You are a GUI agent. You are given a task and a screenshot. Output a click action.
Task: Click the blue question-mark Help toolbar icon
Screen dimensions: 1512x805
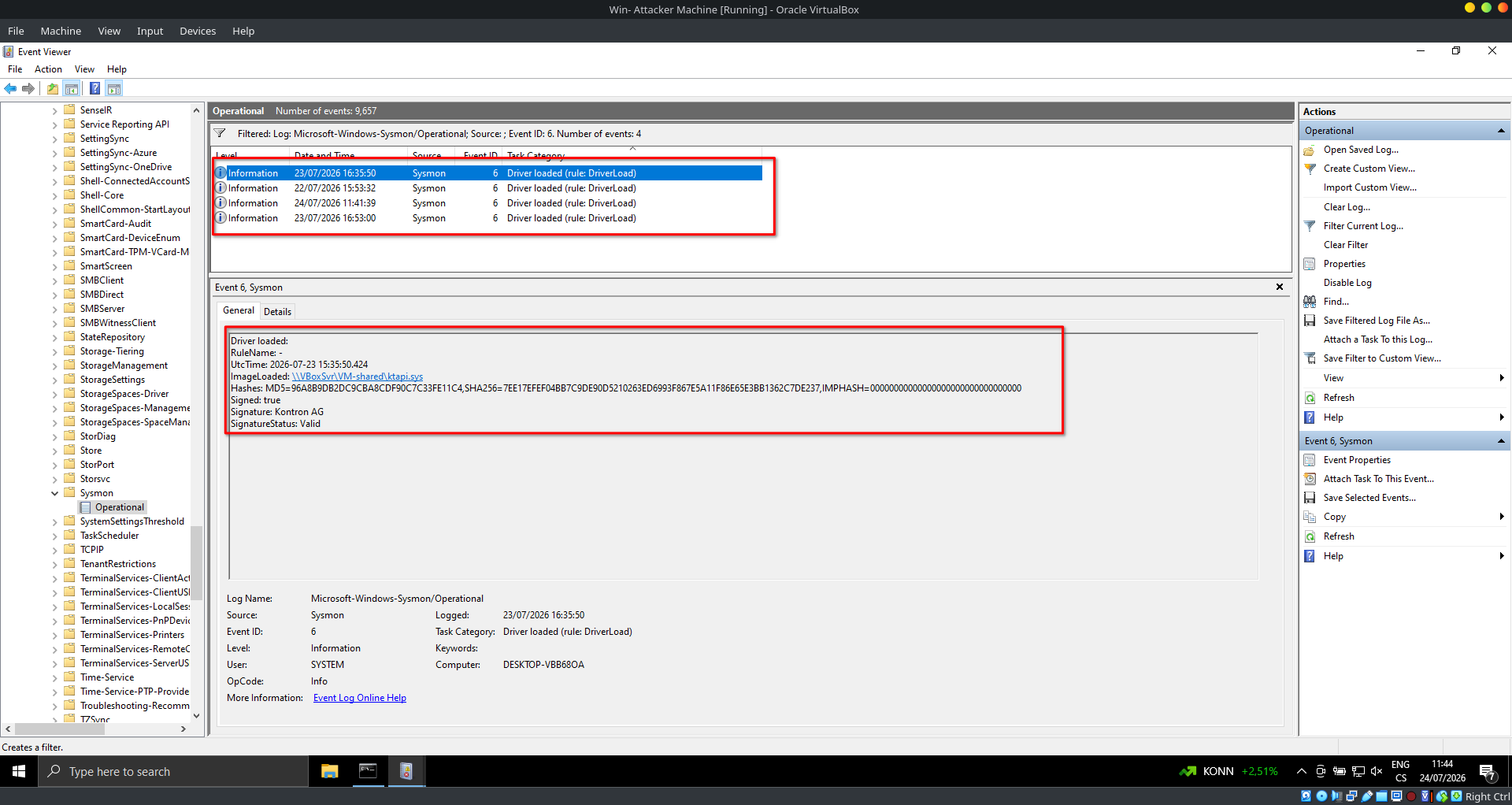[x=94, y=88]
